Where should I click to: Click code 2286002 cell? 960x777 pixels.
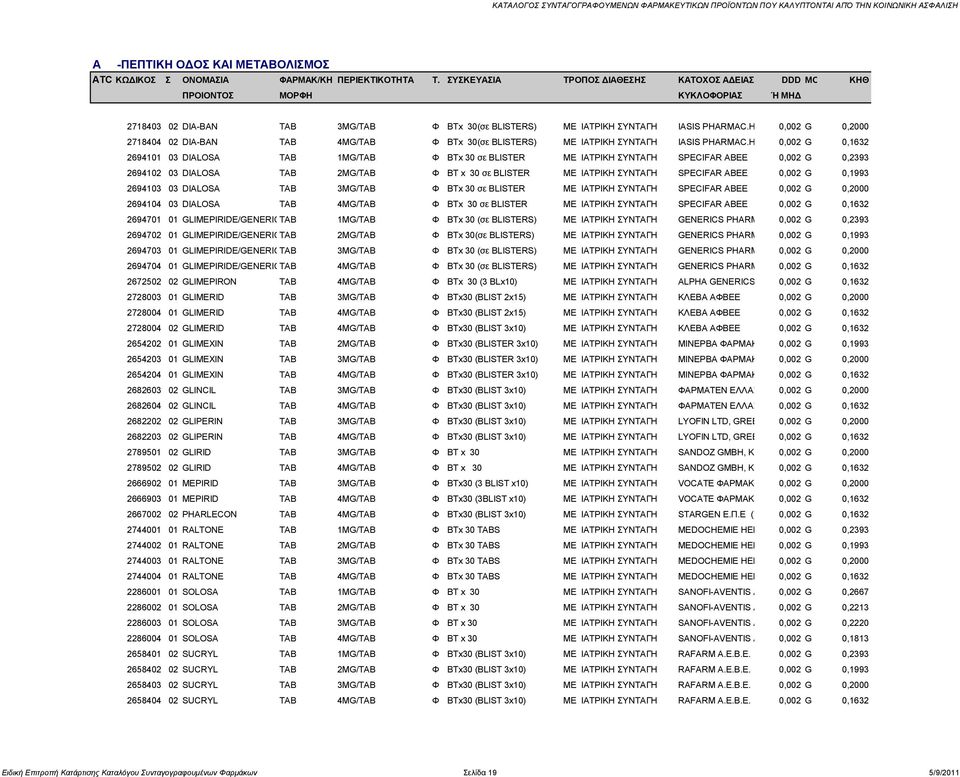click(x=144, y=607)
